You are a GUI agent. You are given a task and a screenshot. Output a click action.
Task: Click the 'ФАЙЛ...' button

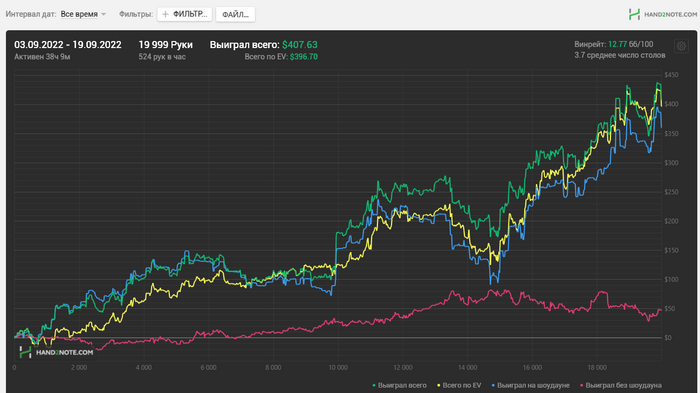coord(235,14)
